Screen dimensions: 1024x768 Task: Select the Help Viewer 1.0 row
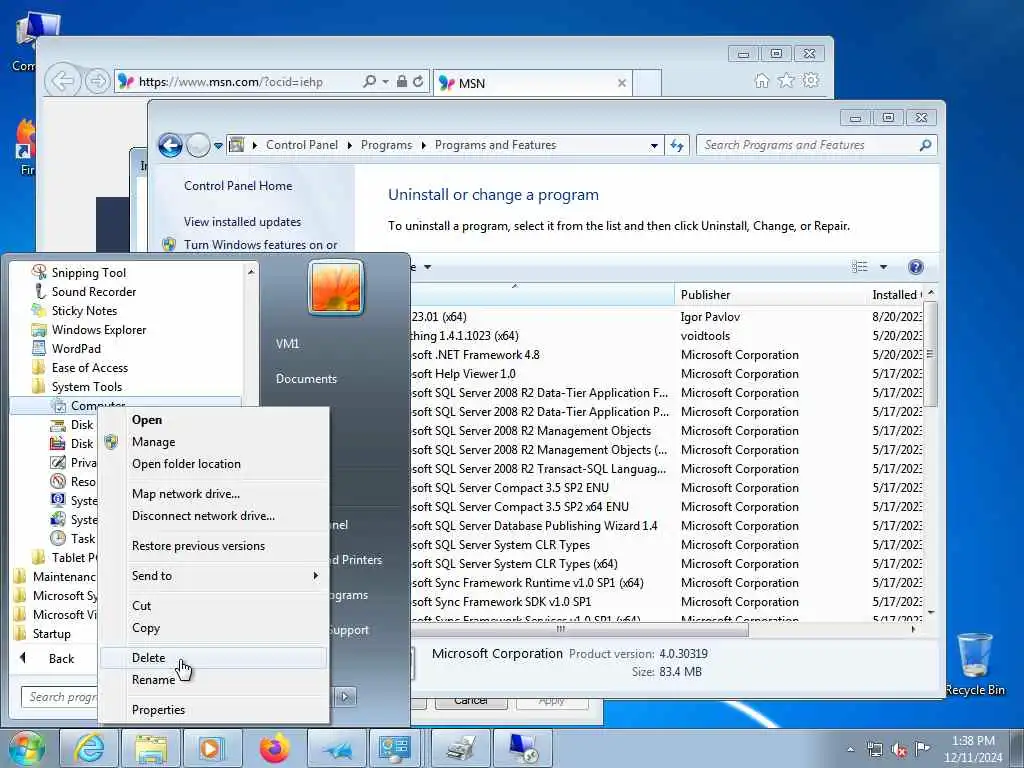point(666,374)
